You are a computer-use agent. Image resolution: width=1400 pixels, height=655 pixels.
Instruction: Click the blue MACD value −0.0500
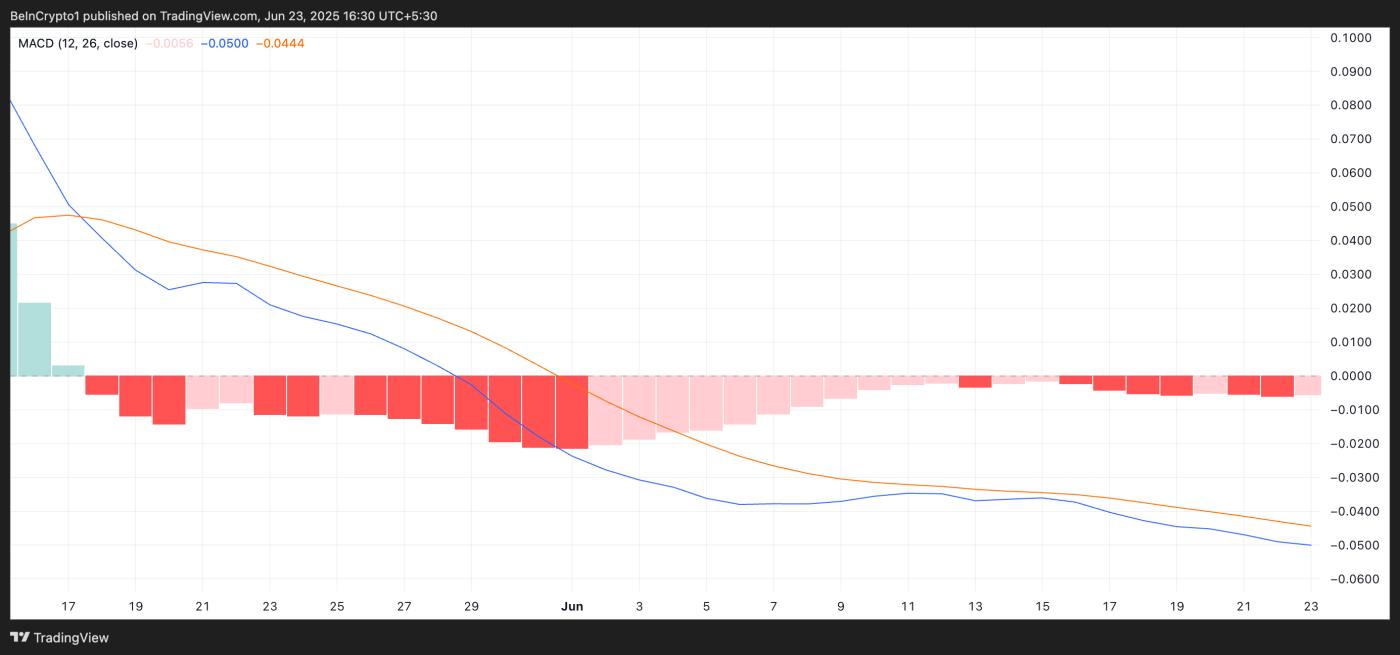coord(225,43)
